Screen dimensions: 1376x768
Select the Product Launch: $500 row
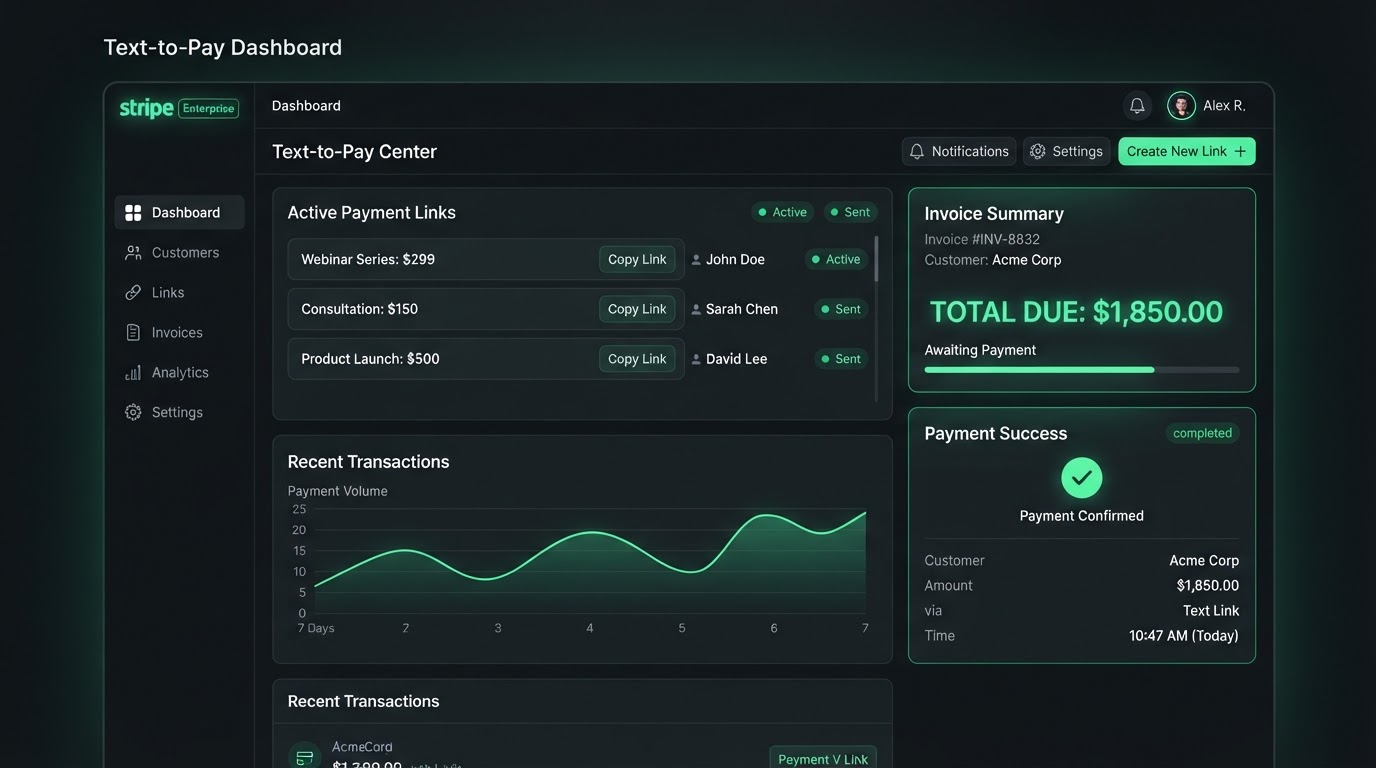[486, 359]
